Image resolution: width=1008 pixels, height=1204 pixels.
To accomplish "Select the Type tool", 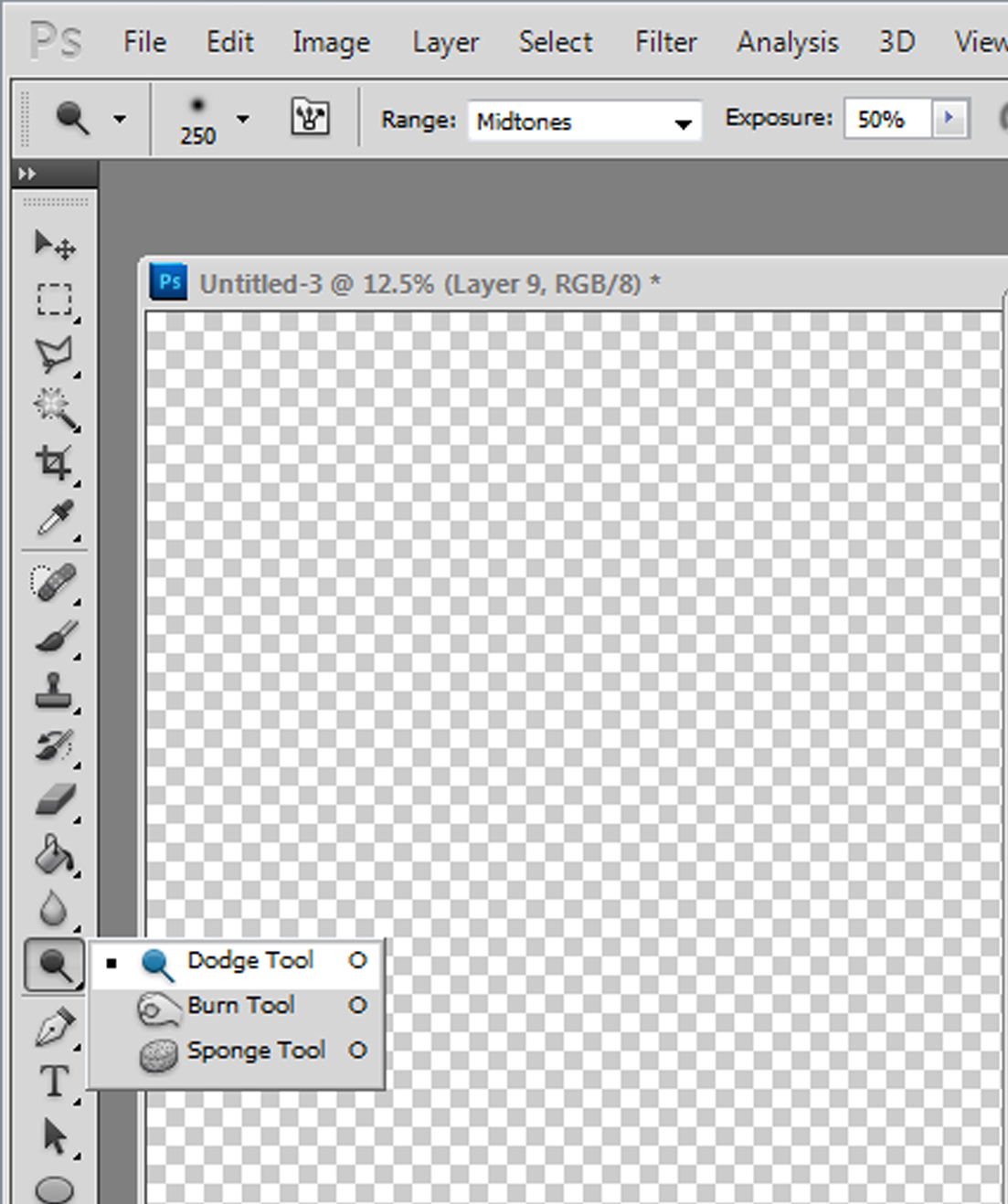I will 54,1082.
